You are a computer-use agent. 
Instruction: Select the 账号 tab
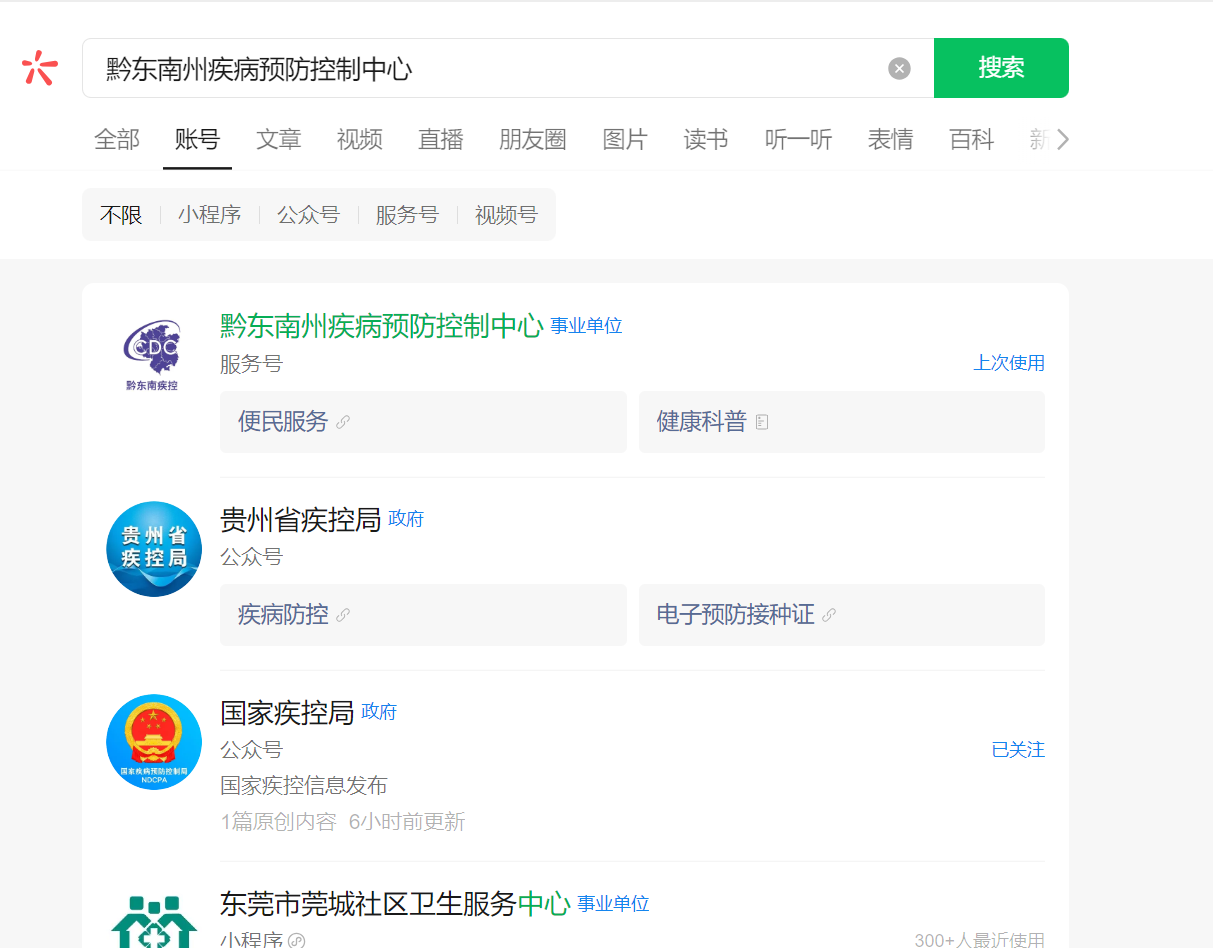coord(198,140)
